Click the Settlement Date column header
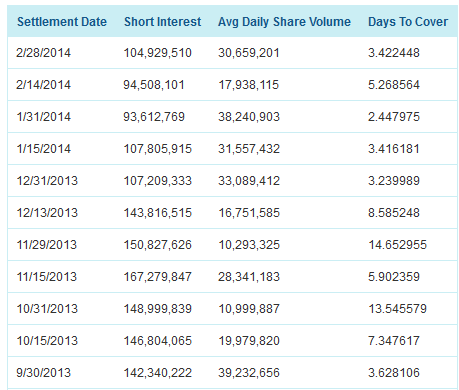Screen dimensions: 459x390 click(x=62, y=22)
